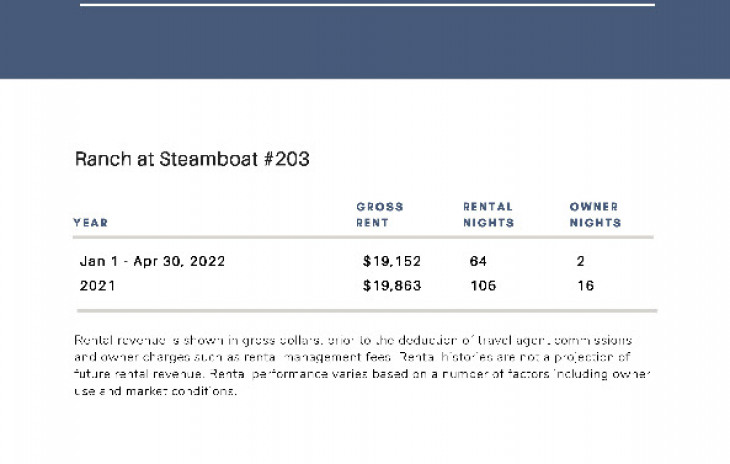
Task: Select the 64 rental nights value
Action: [478, 261]
